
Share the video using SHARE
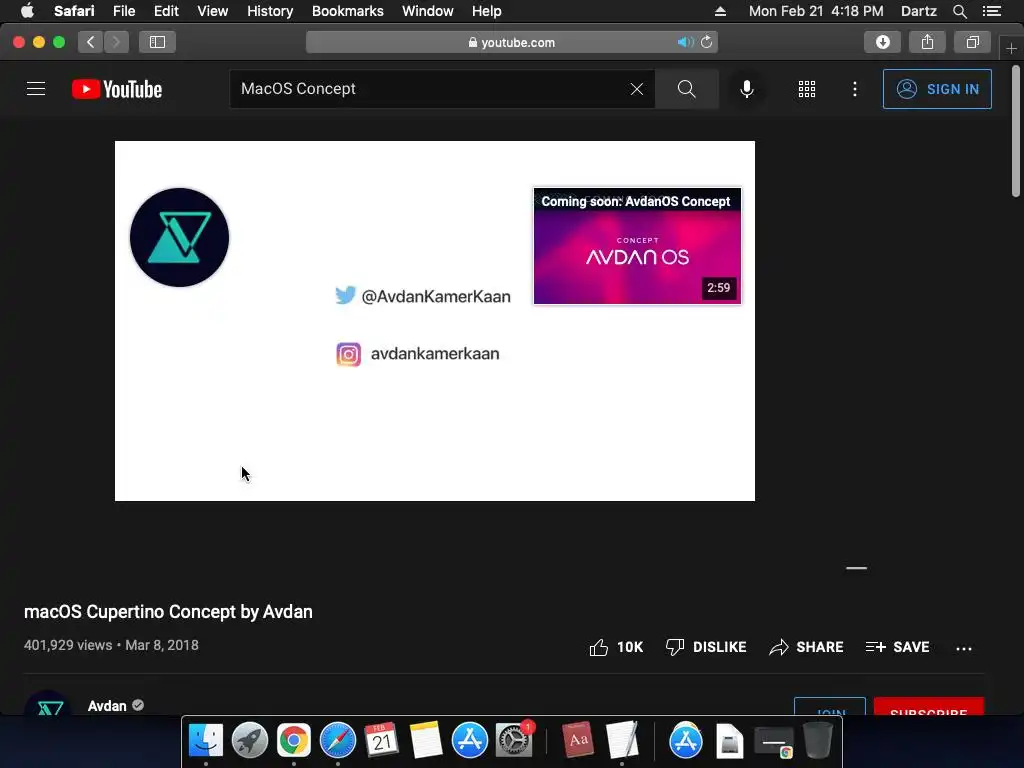coord(806,647)
